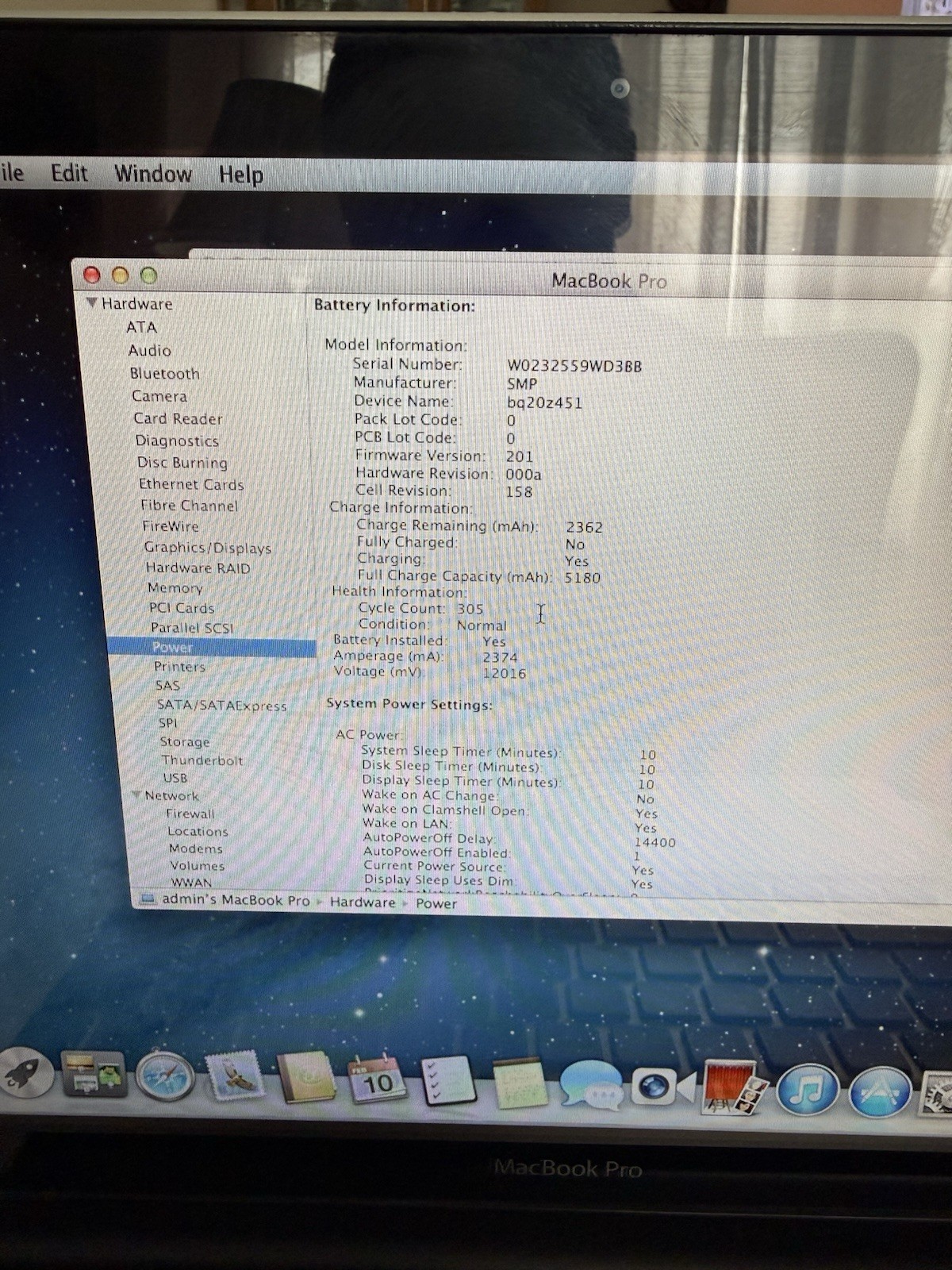This screenshot has width=952, height=1270.
Task: Select Volumes under Network
Action: (x=197, y=866)
